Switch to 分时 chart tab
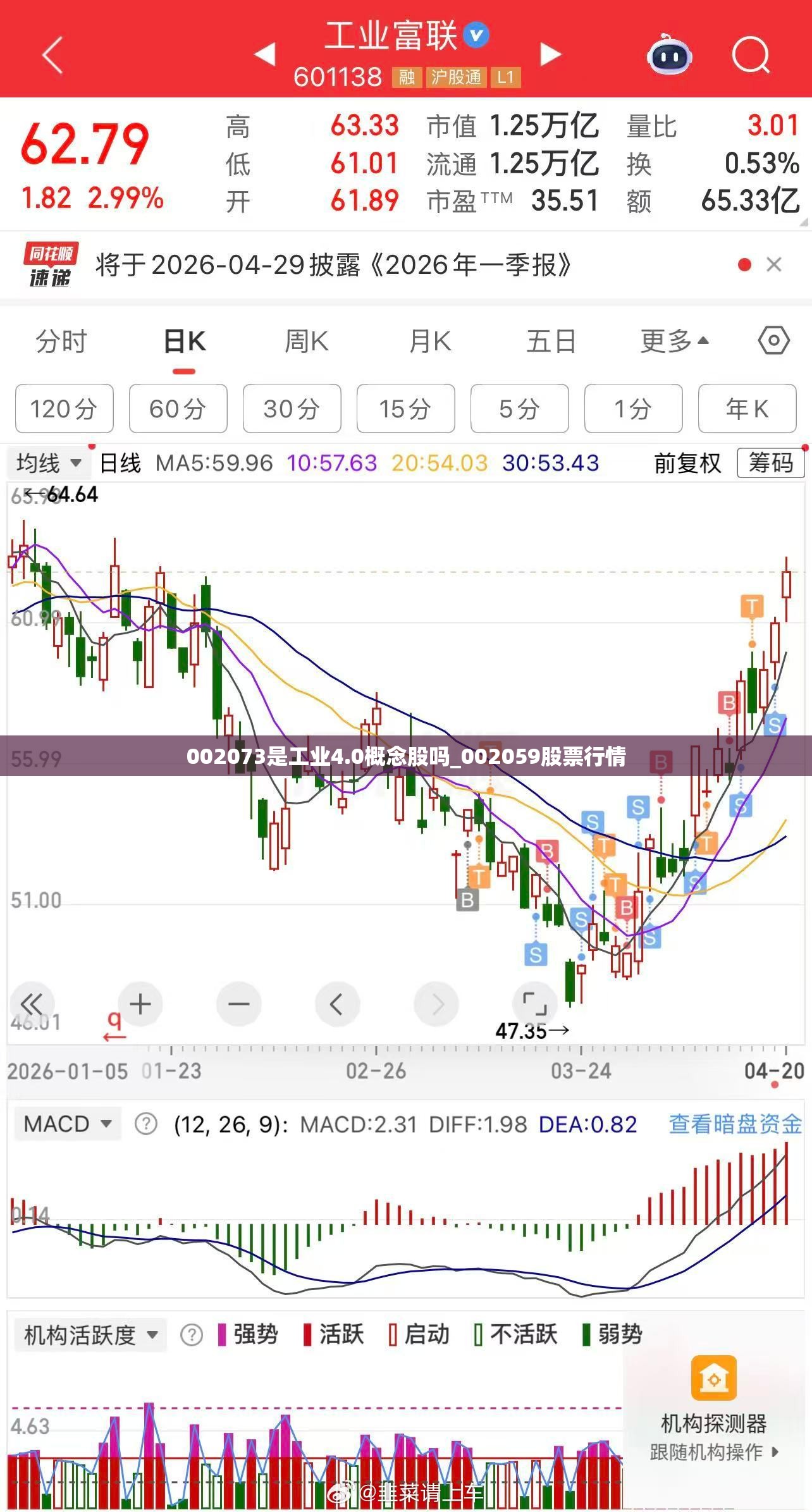This screenshot has height=1512, width=812. 61,341
